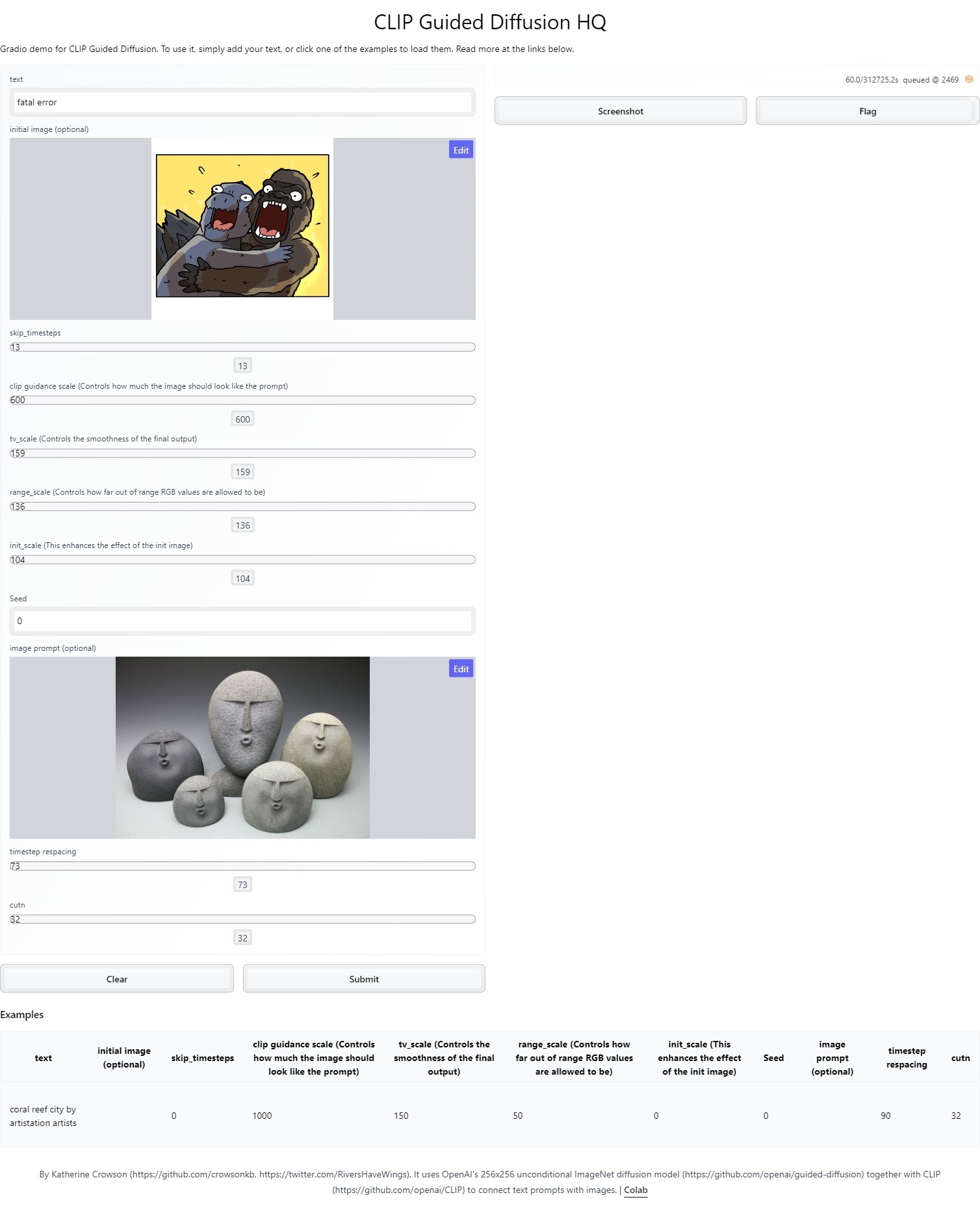
Task: Adjust the clip guidance scale slider
Action: click(242, 400)
